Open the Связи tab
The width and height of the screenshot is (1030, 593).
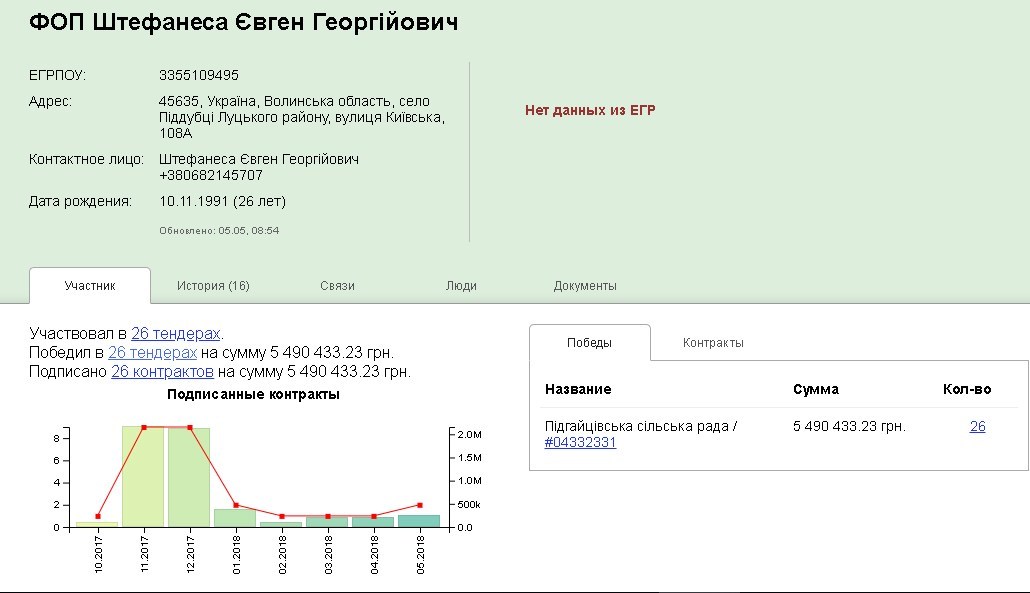[337, 286]
